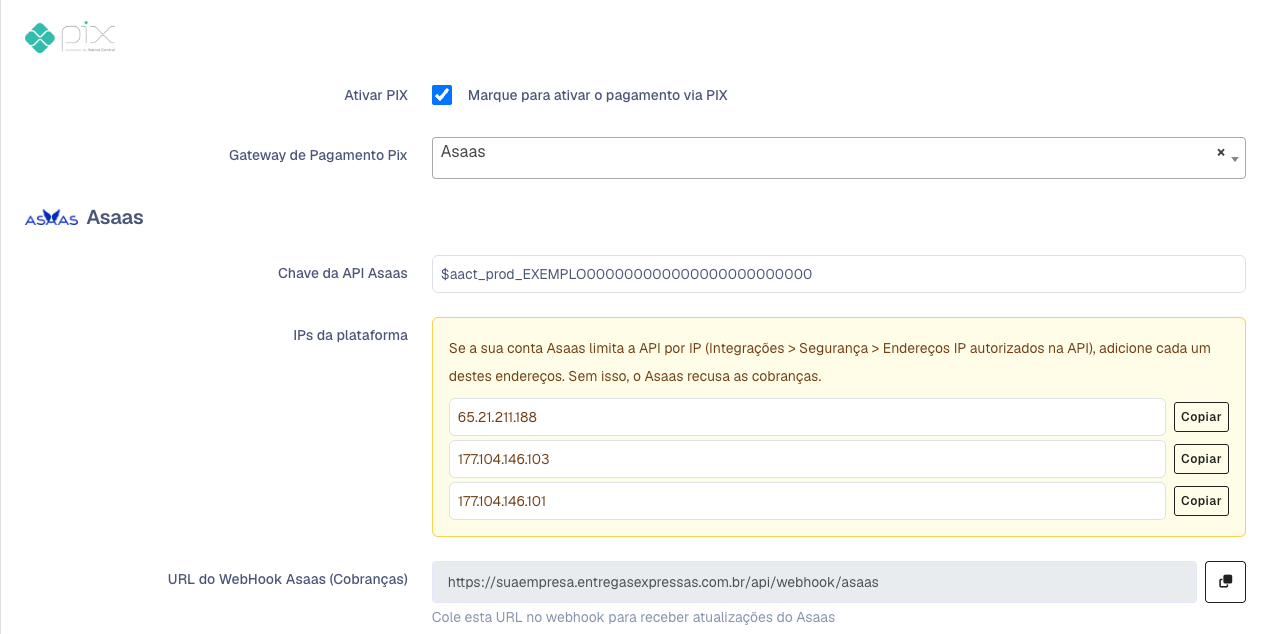1271x634 pixels.
Task: Click the 'Chave da API Asaas' label
Action: [x=343, y=274]
